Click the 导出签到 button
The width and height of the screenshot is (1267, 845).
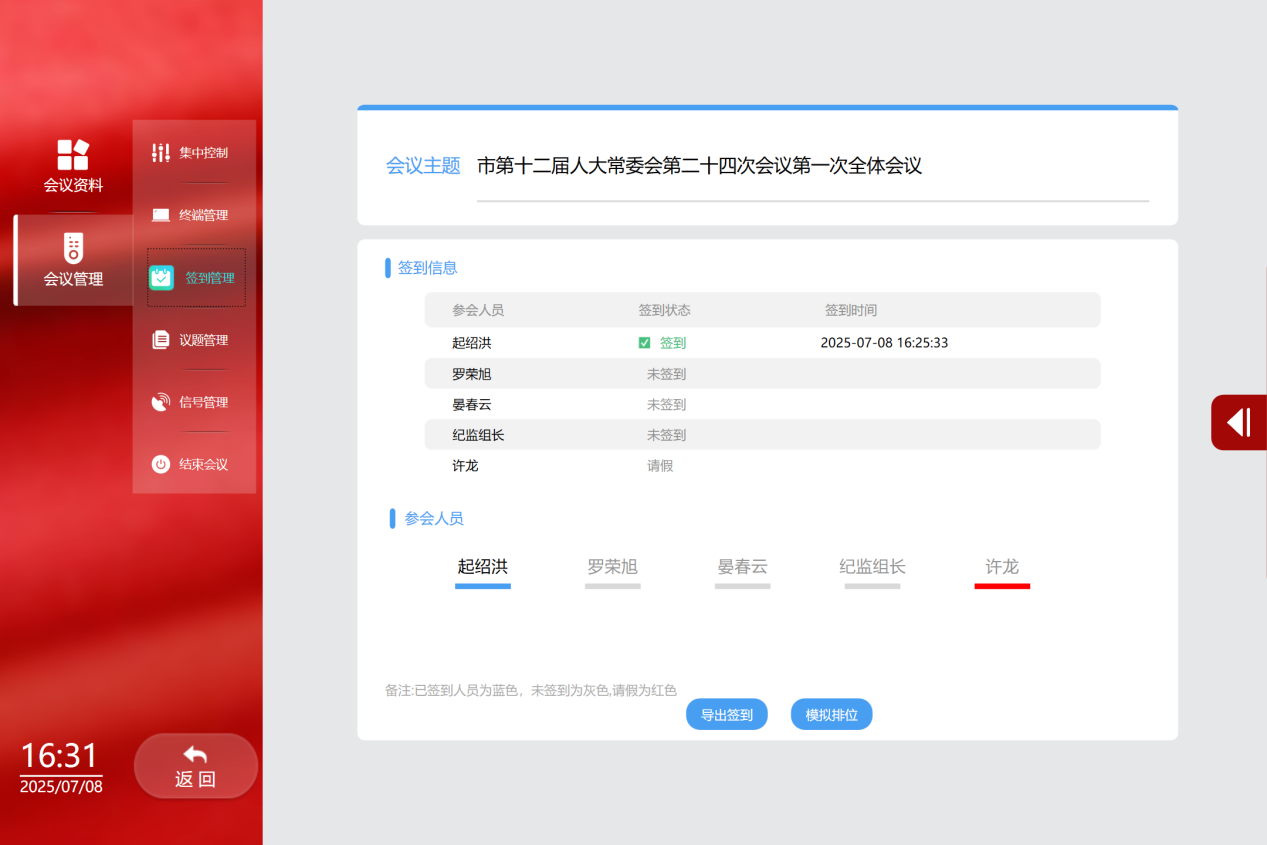click(727, 714)
